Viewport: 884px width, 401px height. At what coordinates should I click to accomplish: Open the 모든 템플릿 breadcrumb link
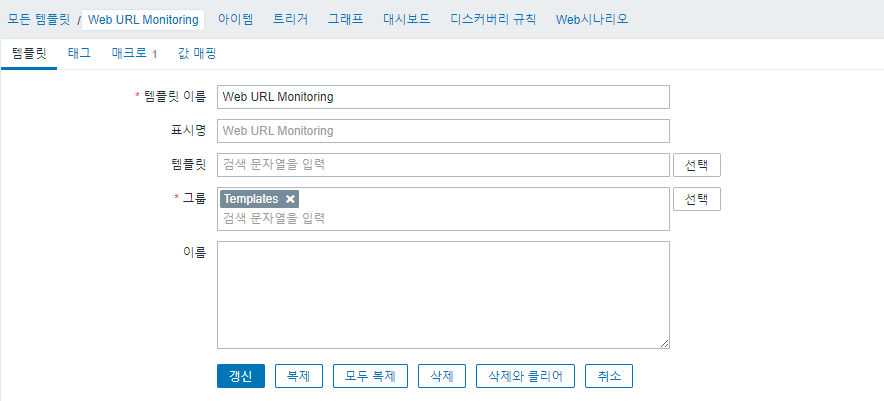coord(39,20)
